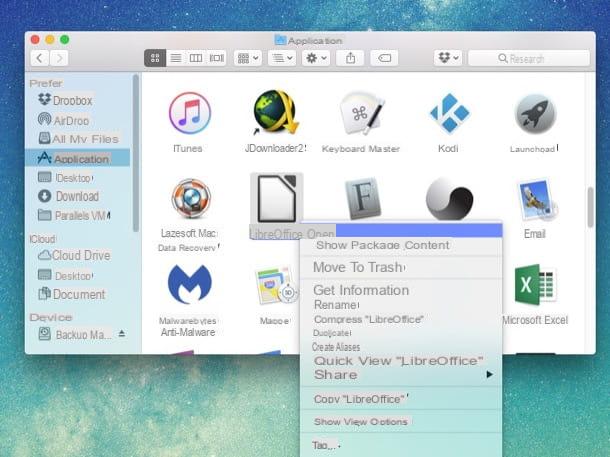Eject the Backup Ma... device
Screen dimensions: 610x457
click(x=122, y=333)
